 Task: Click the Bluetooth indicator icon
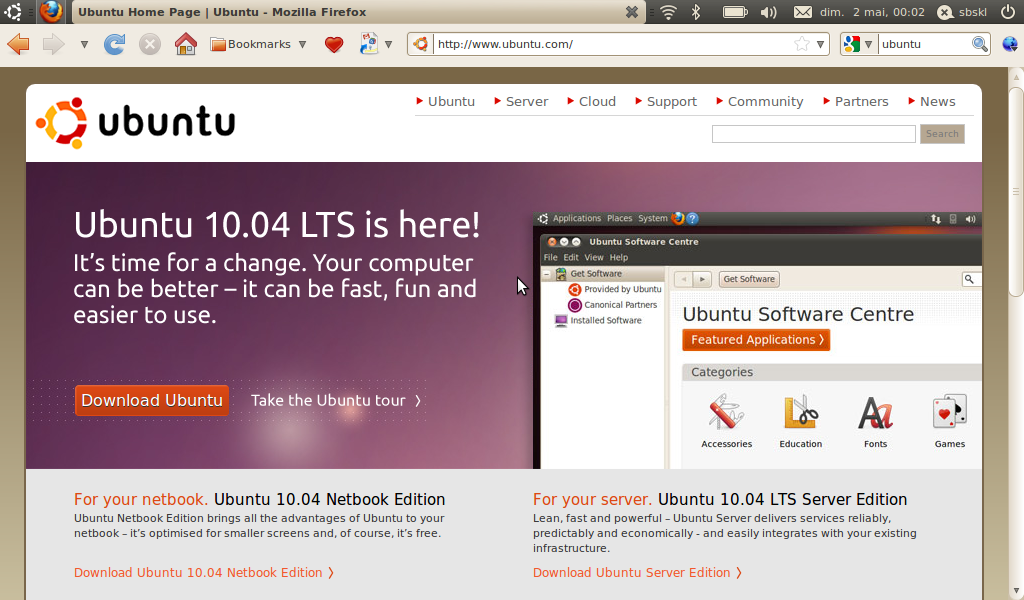point(696,12)
